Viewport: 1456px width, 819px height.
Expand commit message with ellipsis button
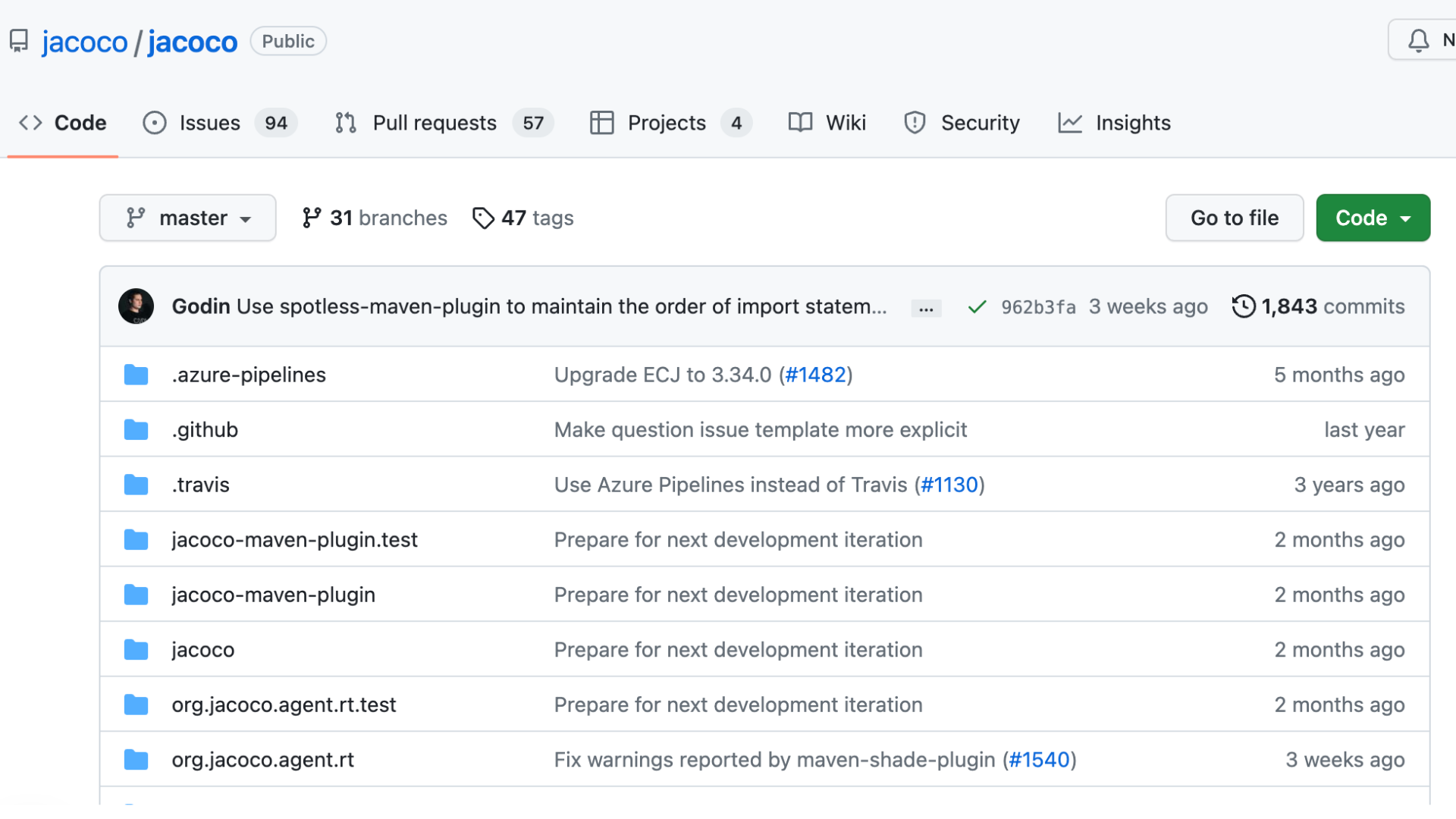tap(926, 309)
